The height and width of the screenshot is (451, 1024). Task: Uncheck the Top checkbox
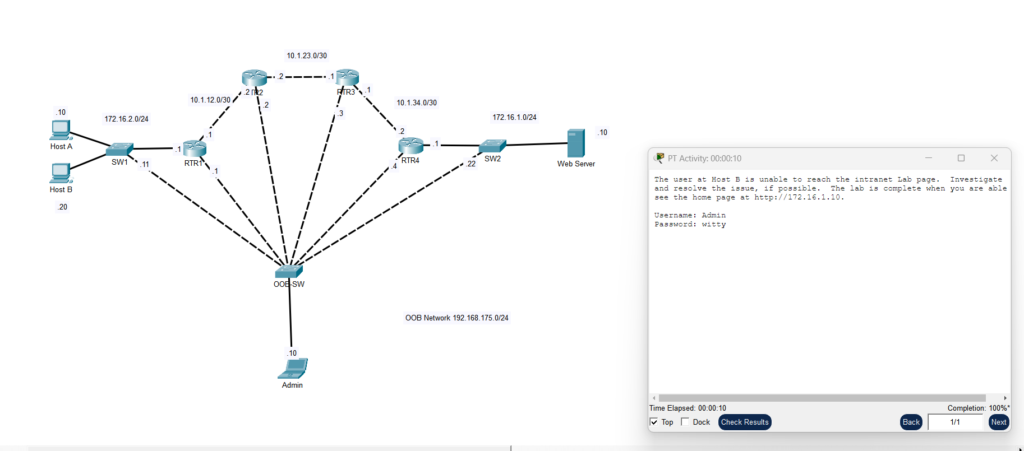pyautogui.click(x=655, y=422)
